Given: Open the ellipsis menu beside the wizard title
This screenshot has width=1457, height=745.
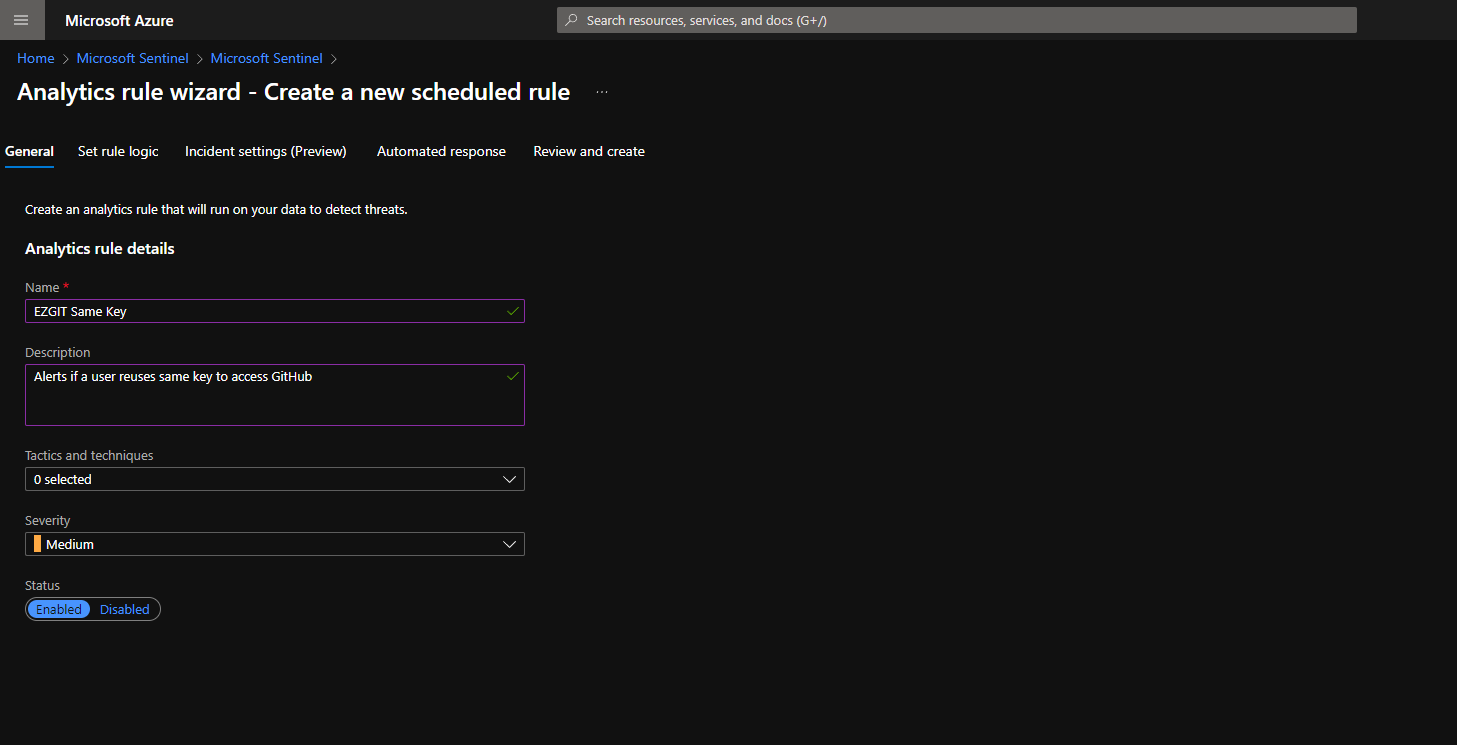Looking at the screenshot, I should point(602,92).
